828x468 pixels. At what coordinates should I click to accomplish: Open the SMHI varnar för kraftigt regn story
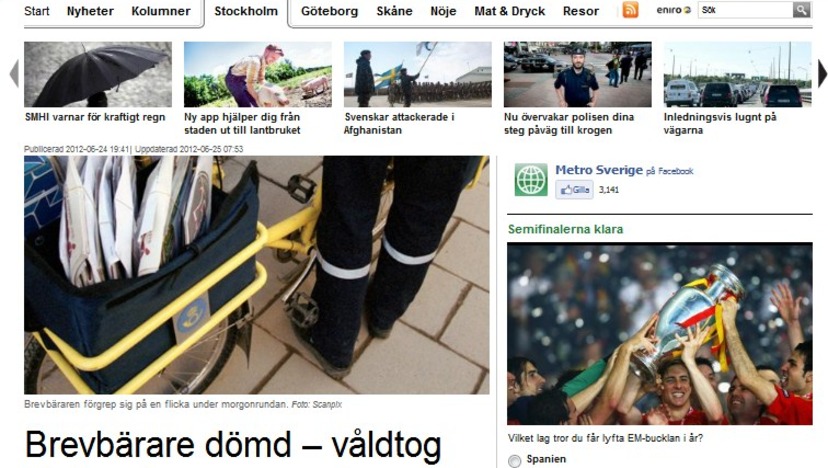(95, 117)
